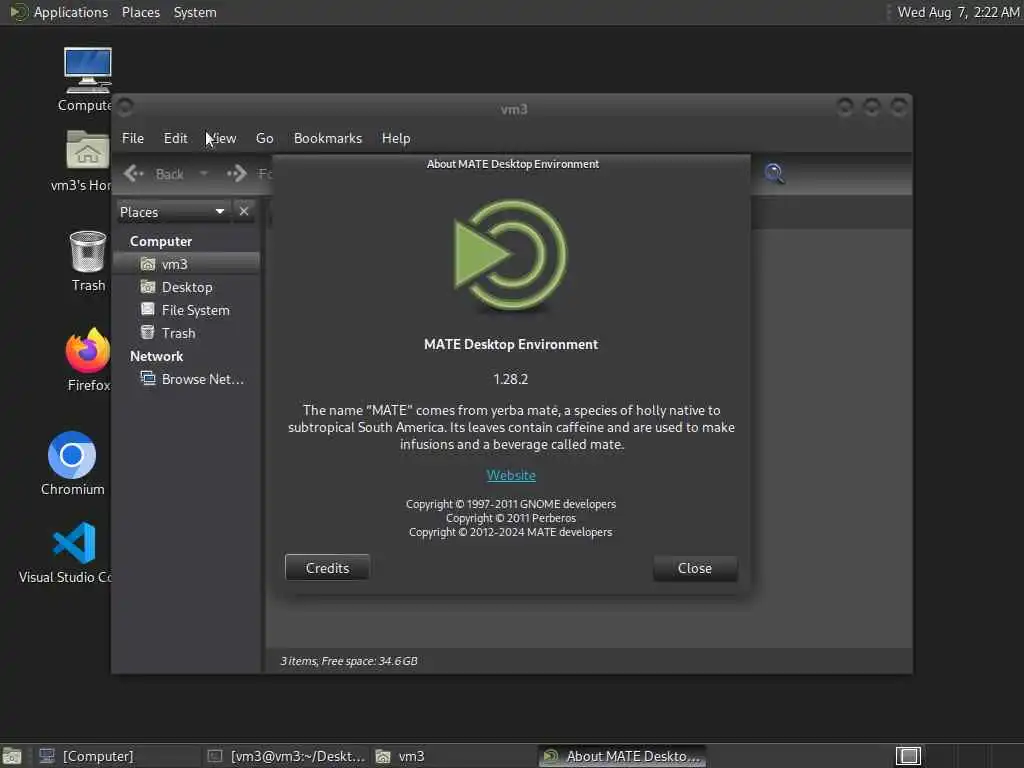Click the Trash bin icon in sidebar
1024x768 pixels.
[148, 332]
